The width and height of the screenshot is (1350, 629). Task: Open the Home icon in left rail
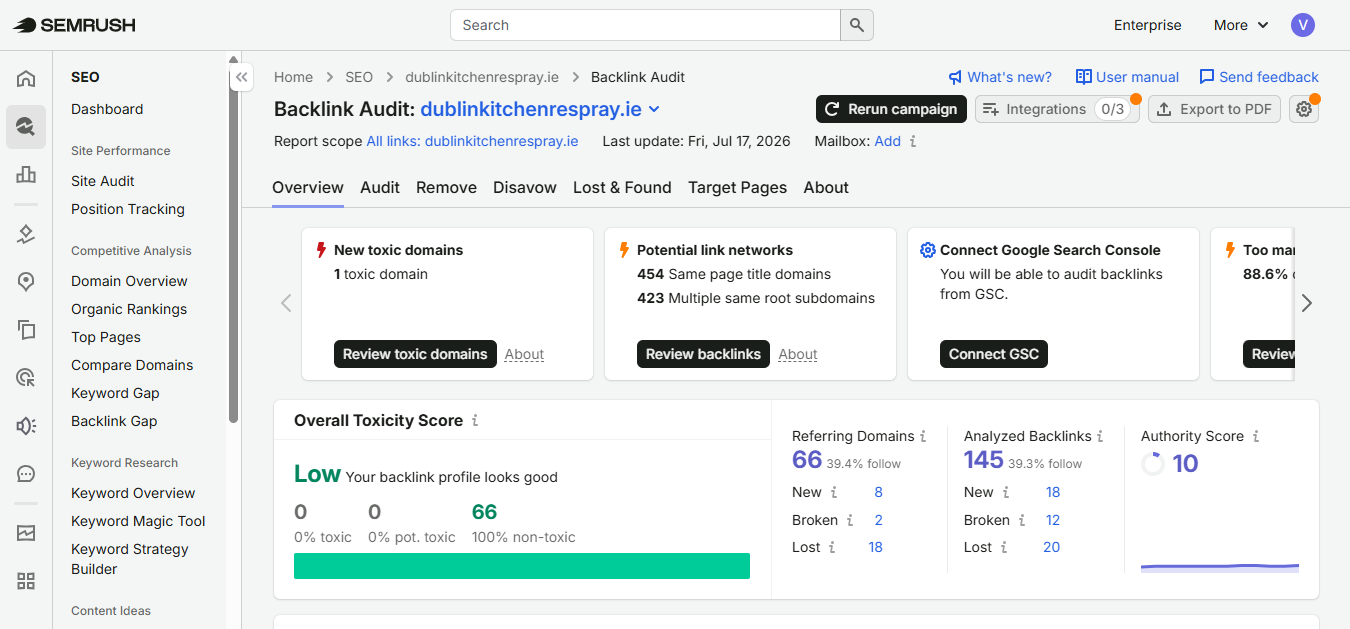click(26, 79)
